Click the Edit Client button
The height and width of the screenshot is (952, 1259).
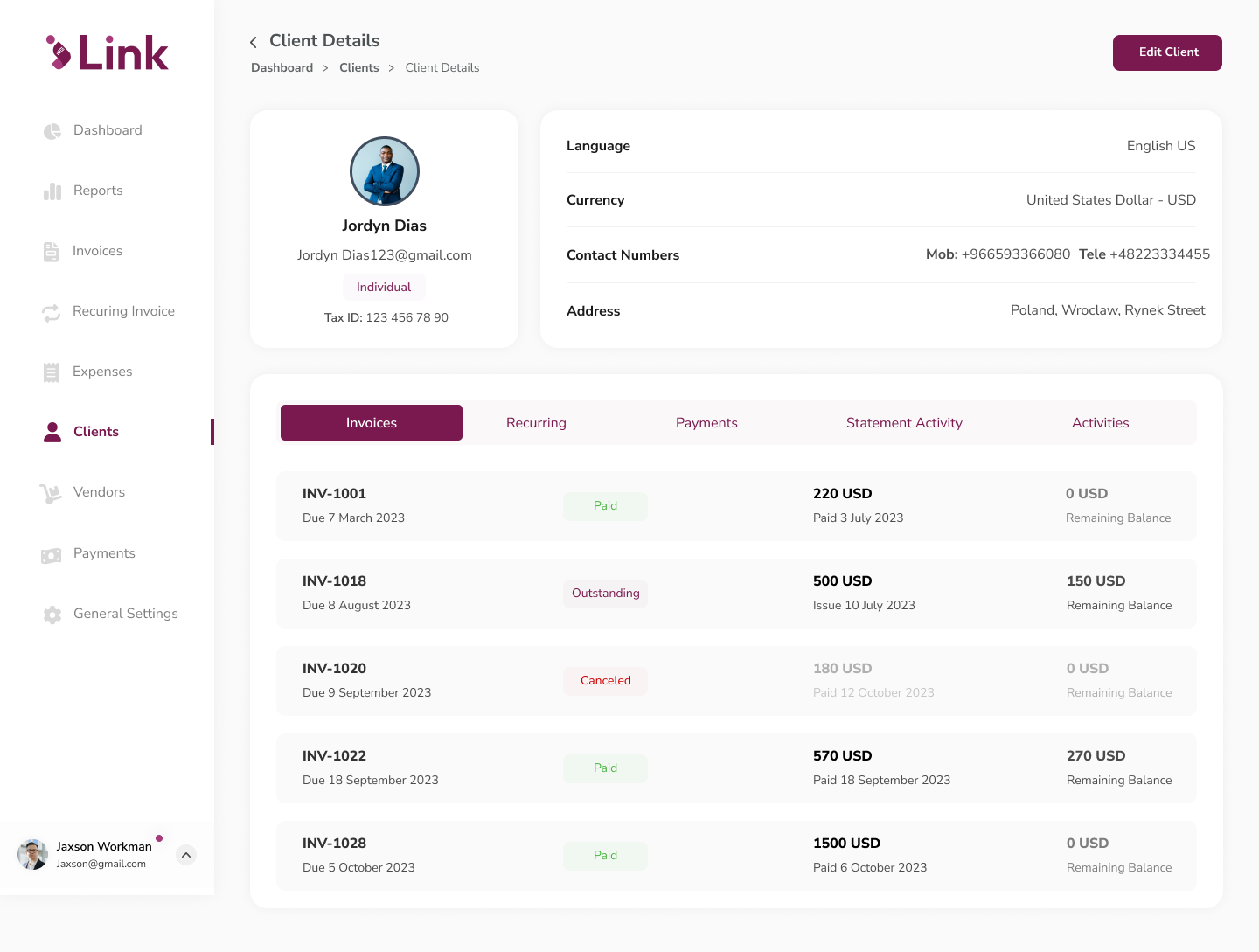[1167, 52]
